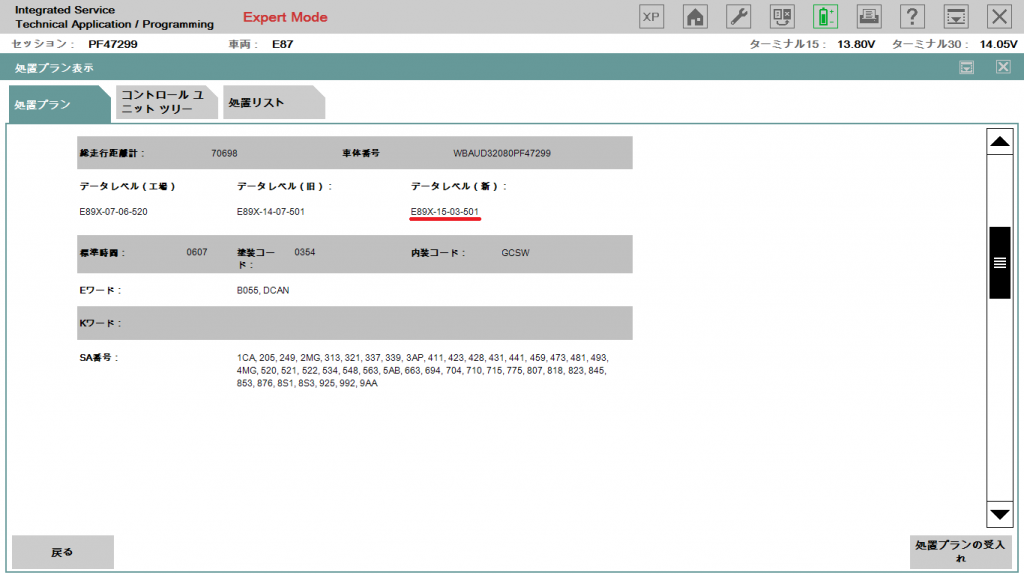
Task: Click the top toolbar minimize-window icon
Action: point(955,16)
